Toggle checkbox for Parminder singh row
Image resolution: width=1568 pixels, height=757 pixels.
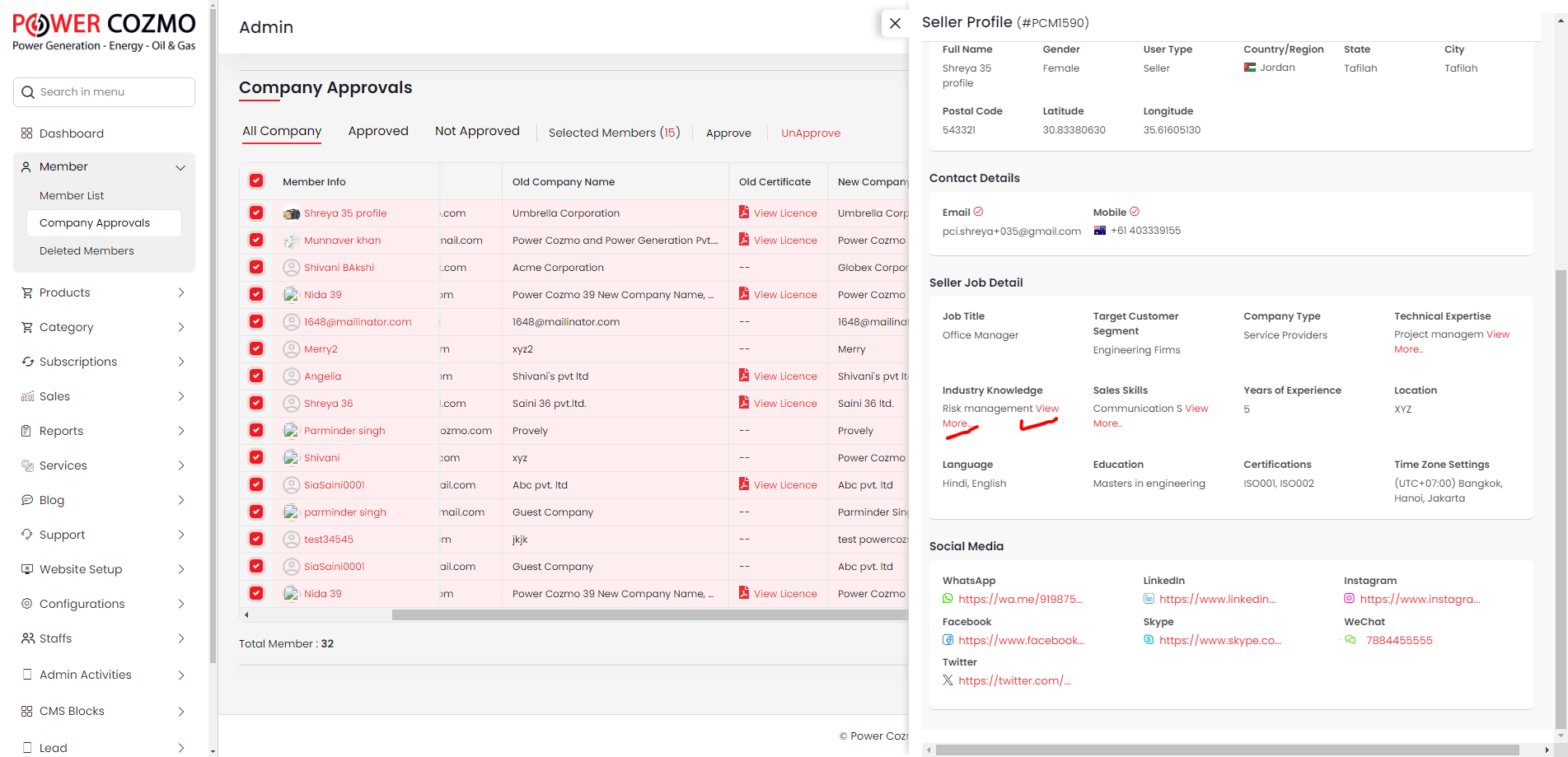pos(256,430)
